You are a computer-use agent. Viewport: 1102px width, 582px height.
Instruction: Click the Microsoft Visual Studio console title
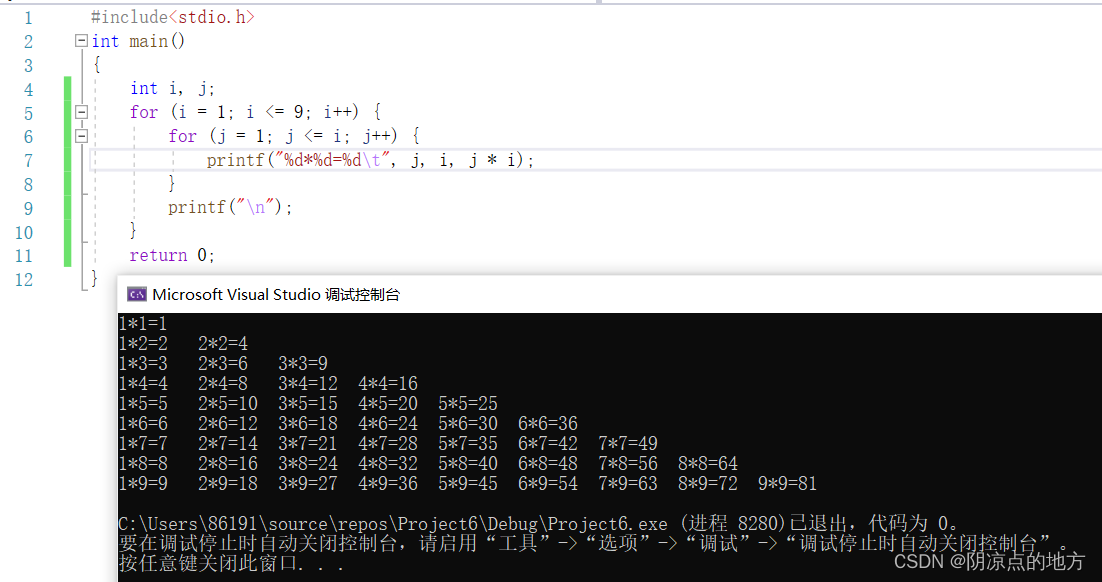click(276, 295)
